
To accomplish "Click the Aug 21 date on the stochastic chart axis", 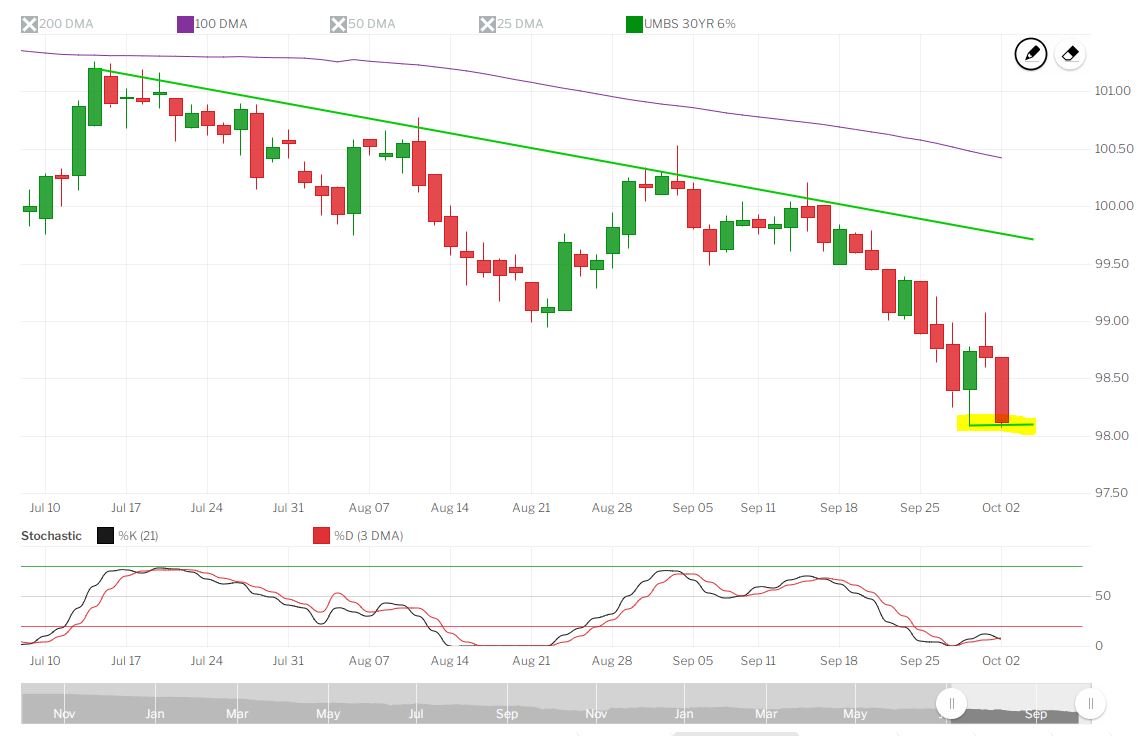I will coord(531,661).
